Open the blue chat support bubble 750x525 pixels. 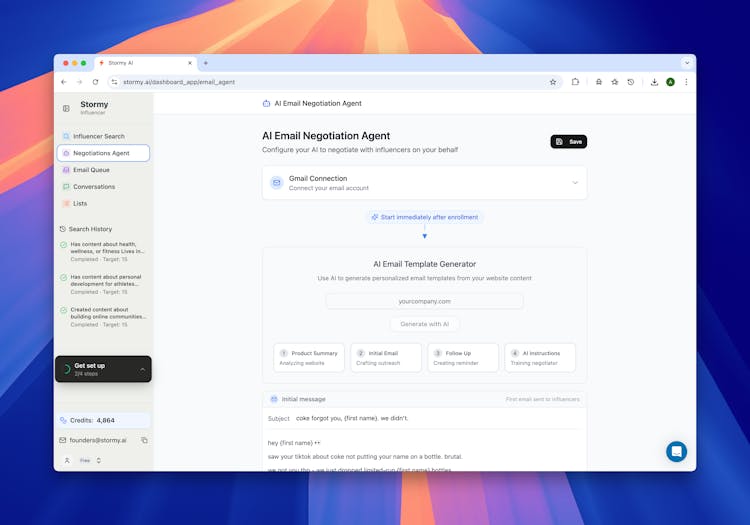tap(677, 451)
